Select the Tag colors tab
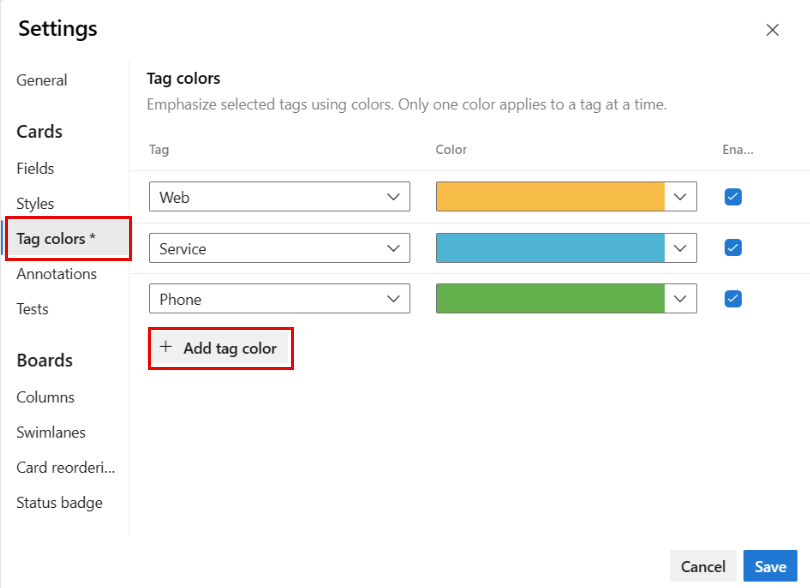The width and height of the screenshot is (810, 588). (x=56, y=239)
